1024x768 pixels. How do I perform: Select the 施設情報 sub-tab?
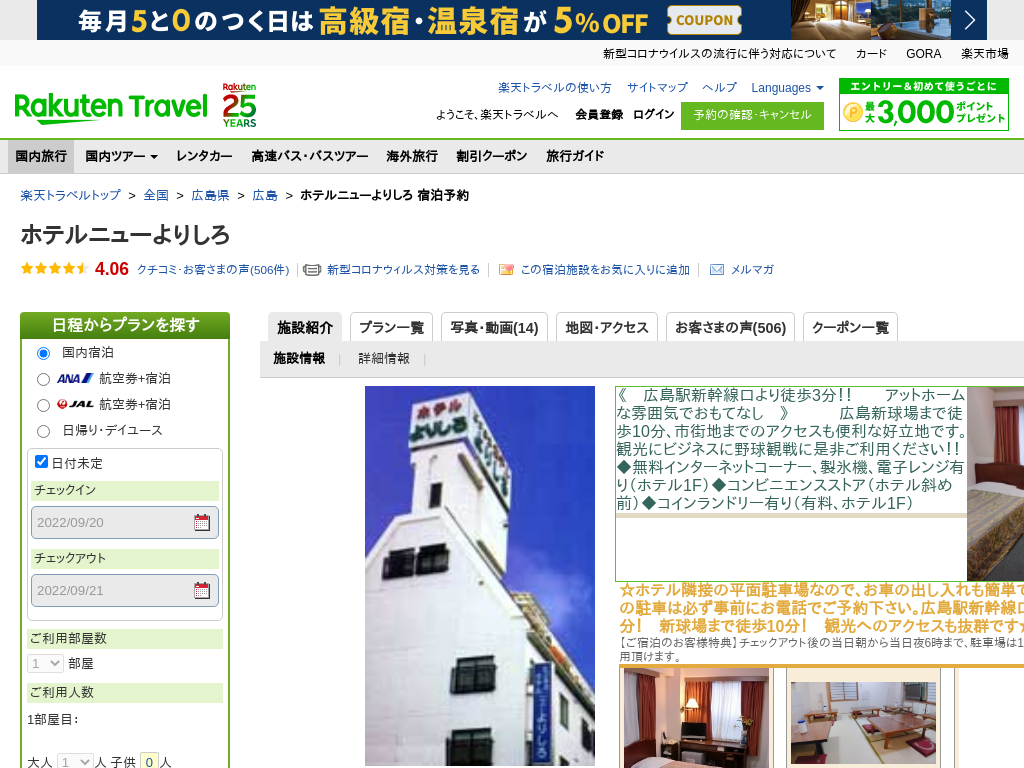pos(299,359)
